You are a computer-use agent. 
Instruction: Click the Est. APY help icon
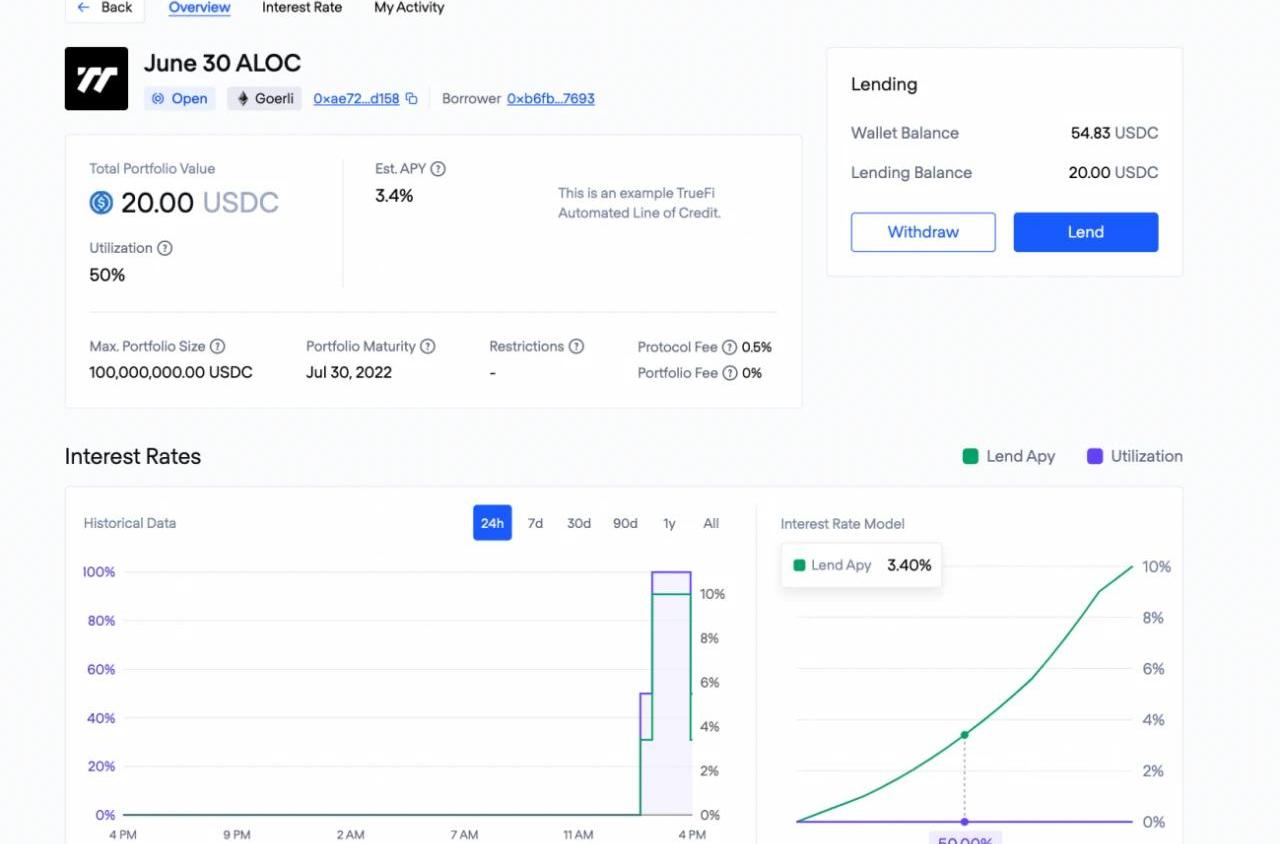coord(438,169)
